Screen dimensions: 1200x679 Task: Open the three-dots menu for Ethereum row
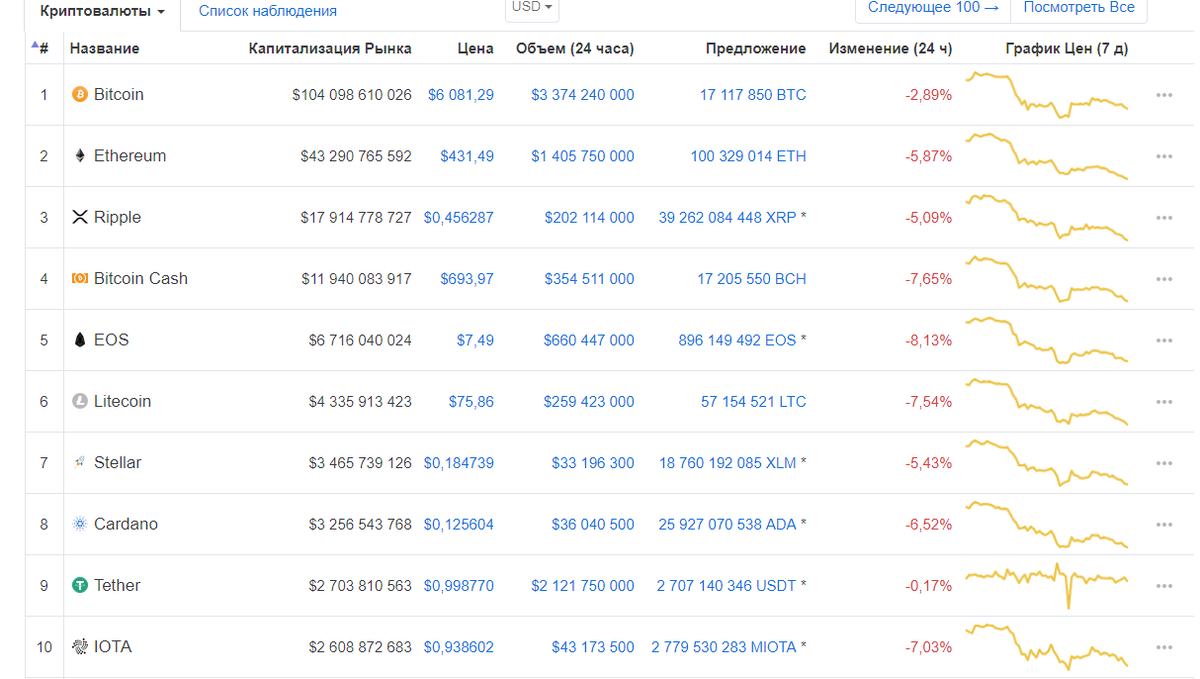(1164, 156)
